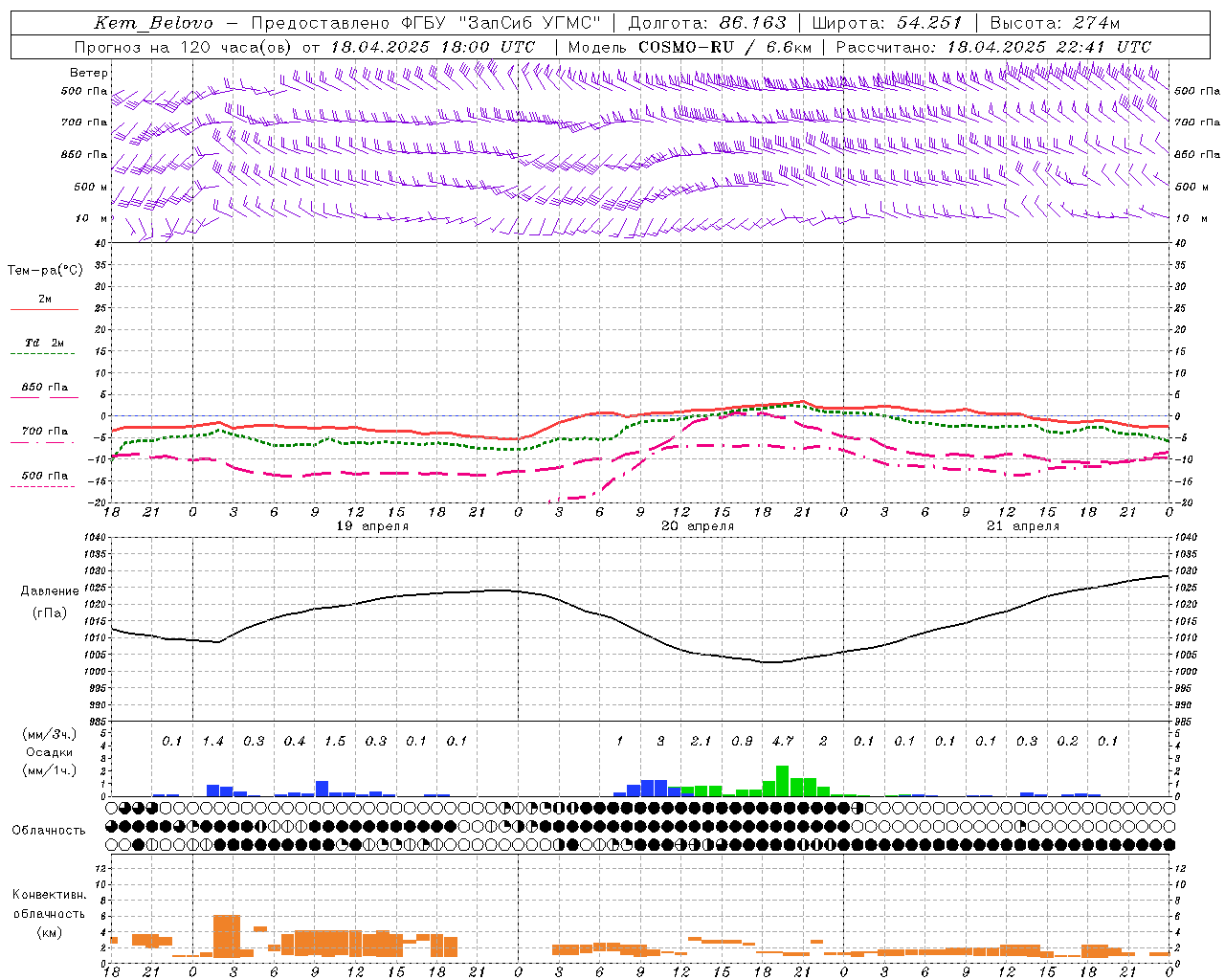Click the red line sample under '2м'
The height and width of the screenshot is (980, 1225).
click(44, 310)
